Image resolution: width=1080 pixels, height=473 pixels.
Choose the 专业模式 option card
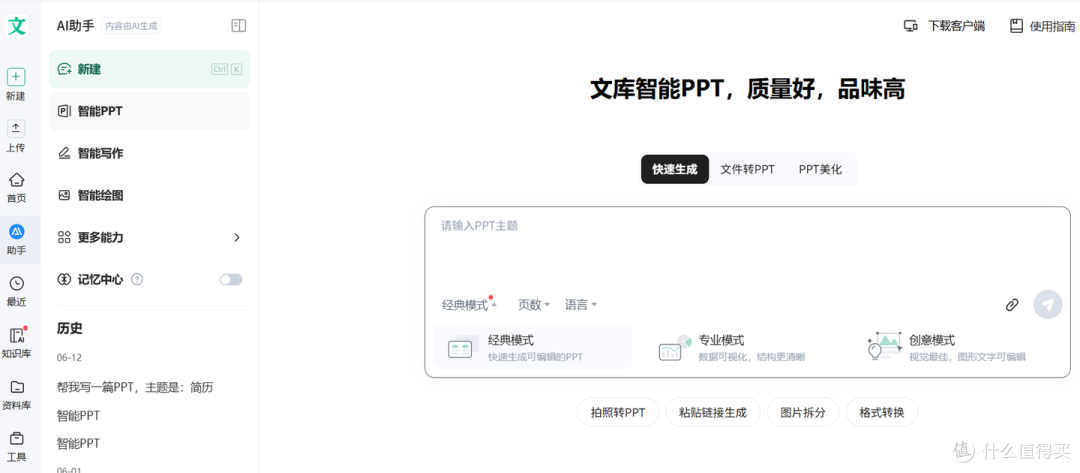tap(744, 348)
